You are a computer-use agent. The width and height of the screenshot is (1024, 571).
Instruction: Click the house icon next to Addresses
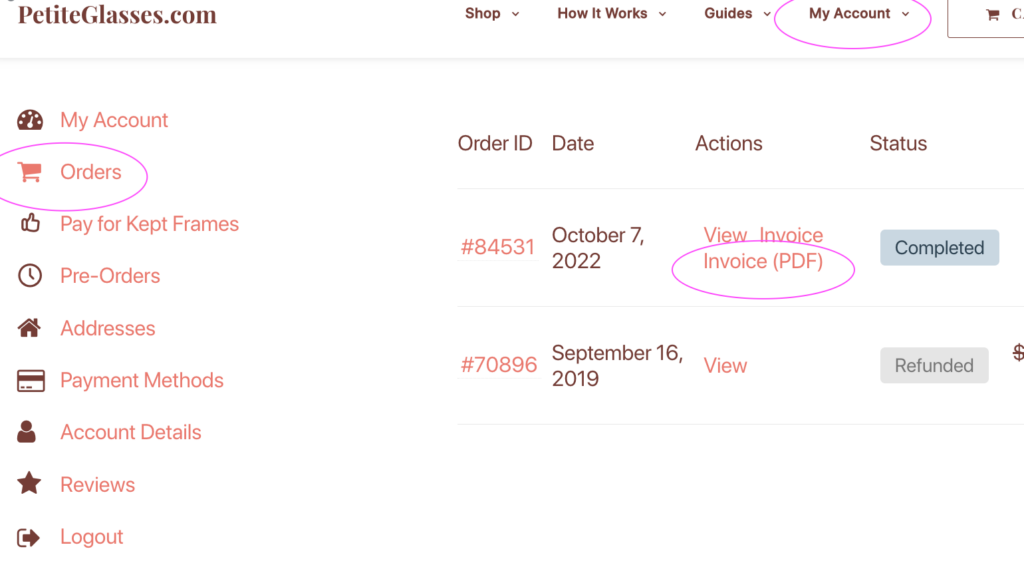coord(29,327)
